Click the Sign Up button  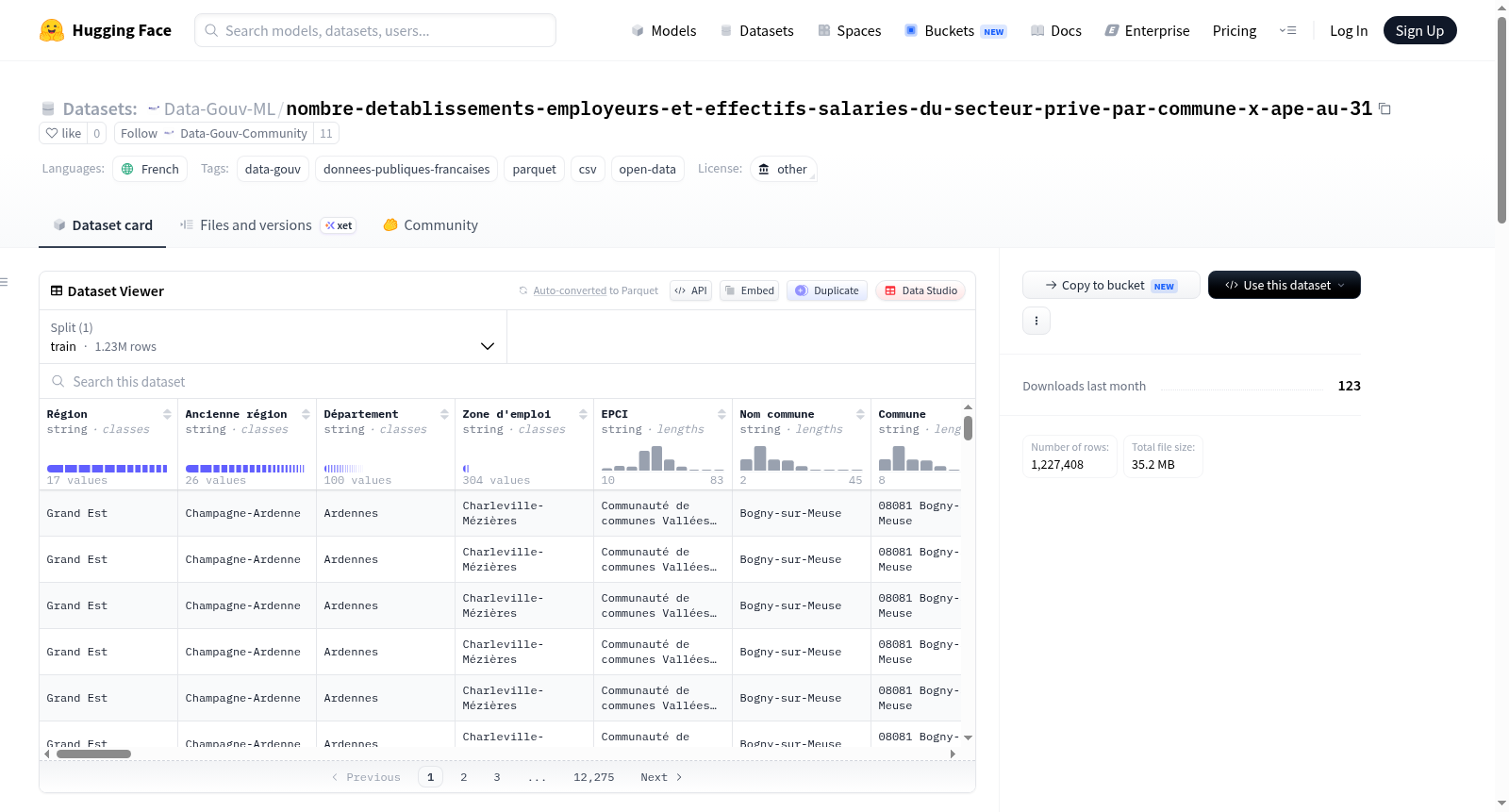(1419, 30)
